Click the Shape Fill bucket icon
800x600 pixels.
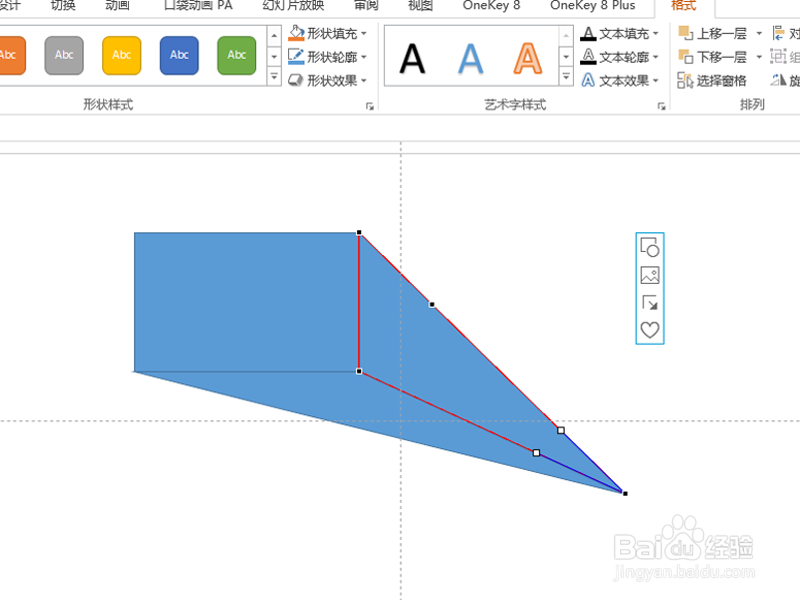point(296,33)
